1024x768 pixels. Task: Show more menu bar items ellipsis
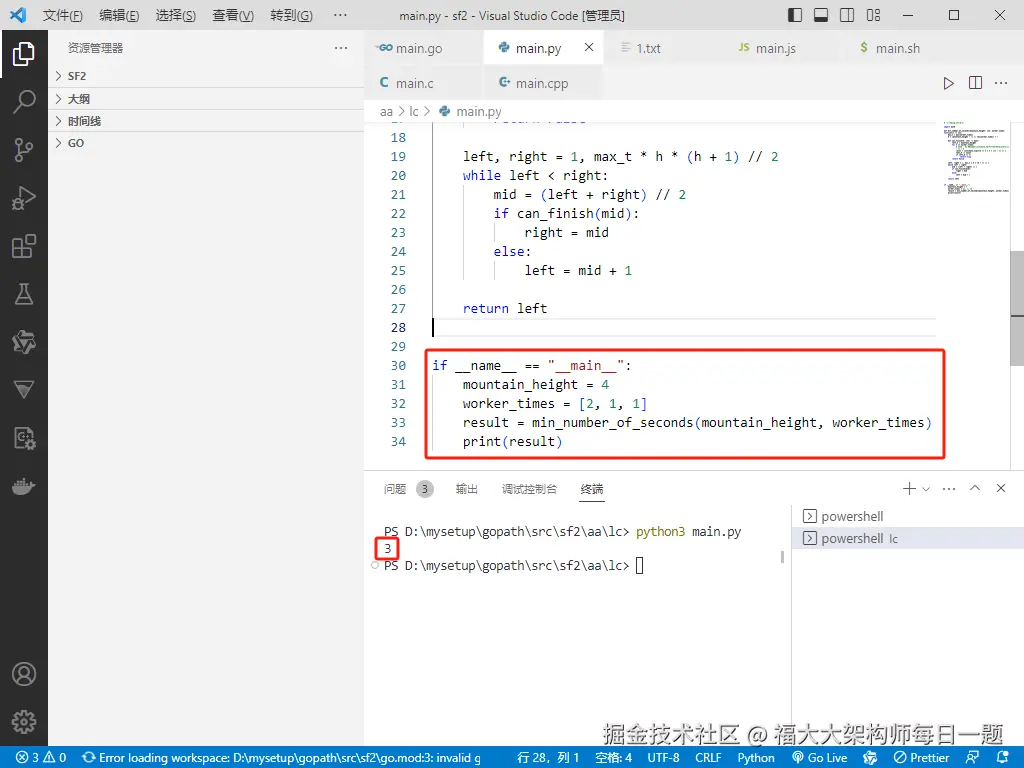[340, 15]
